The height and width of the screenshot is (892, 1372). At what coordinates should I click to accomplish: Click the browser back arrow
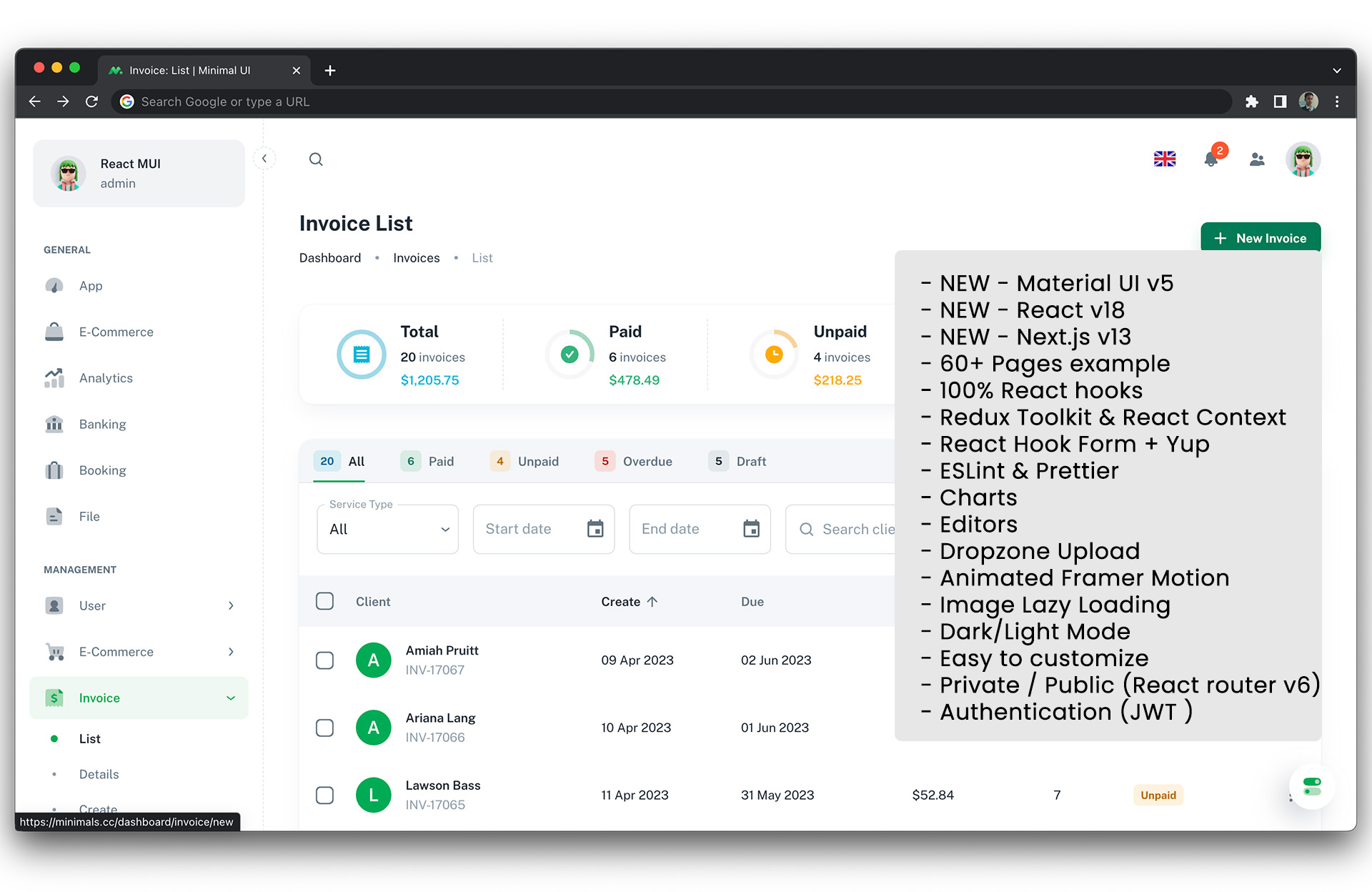[34, 101]
